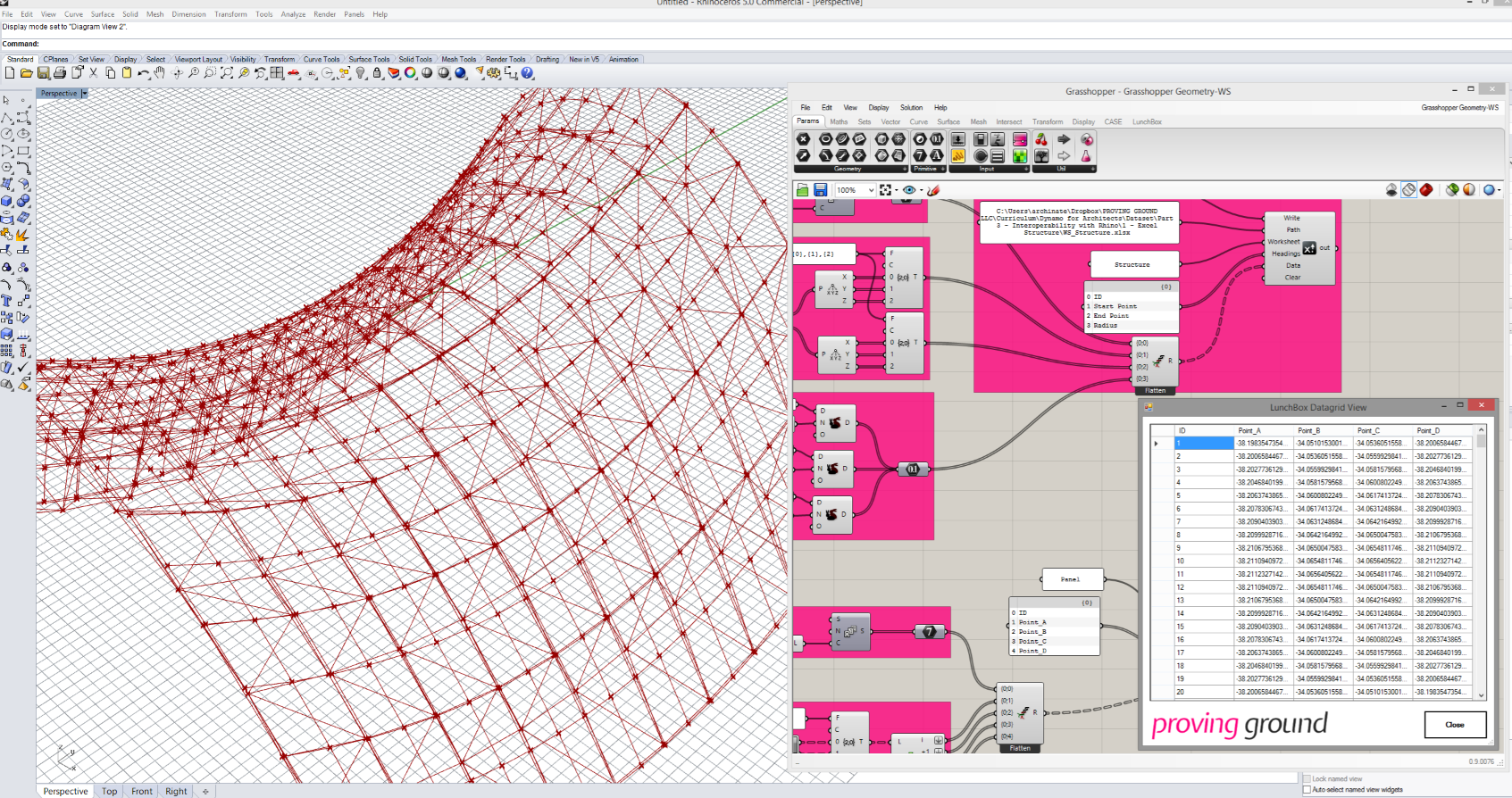Click the Grasshopper Save document icon
Screen dimensions: 1512x798
tap(821, 189)
